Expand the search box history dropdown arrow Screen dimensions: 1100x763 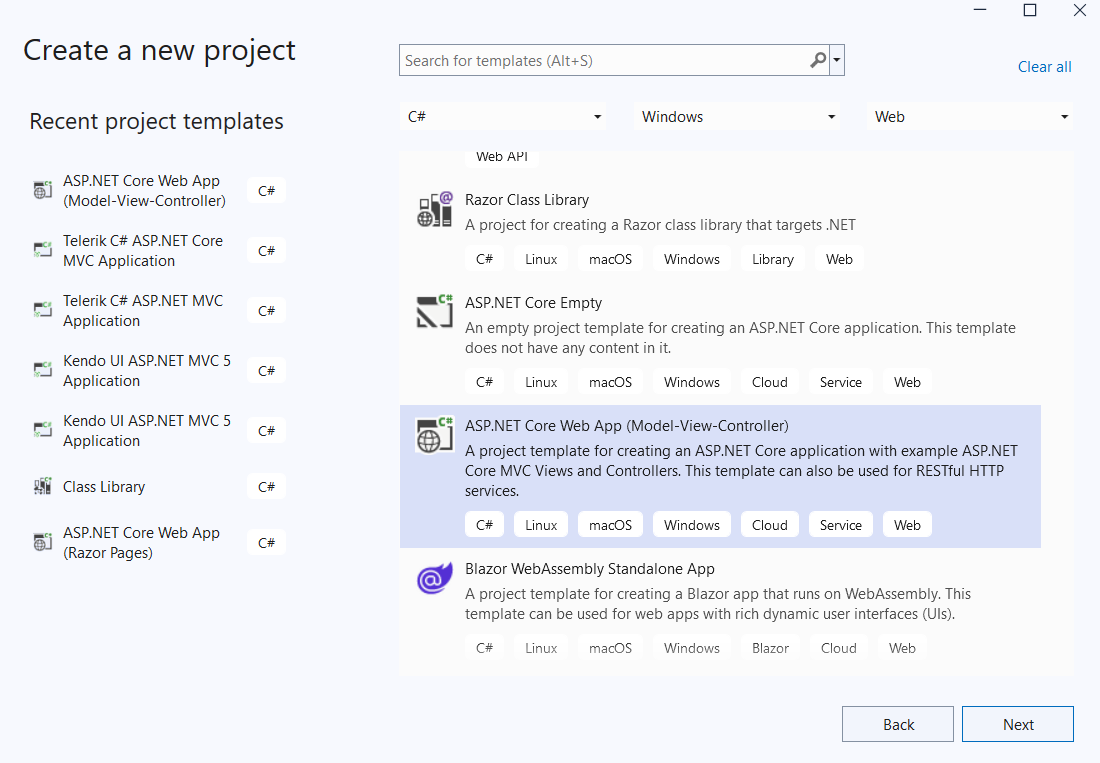click(x=837, y=60)
